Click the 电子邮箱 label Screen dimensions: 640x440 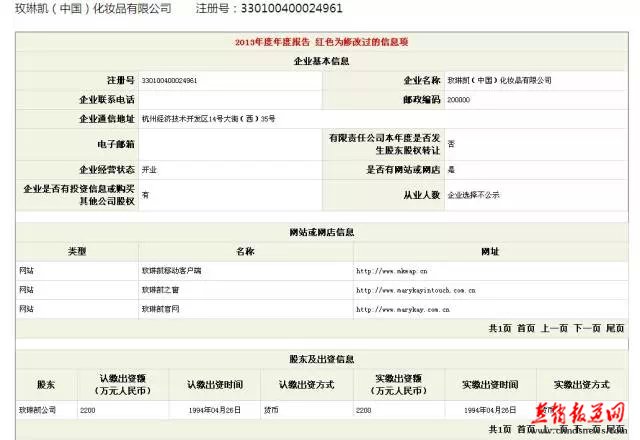116,144
